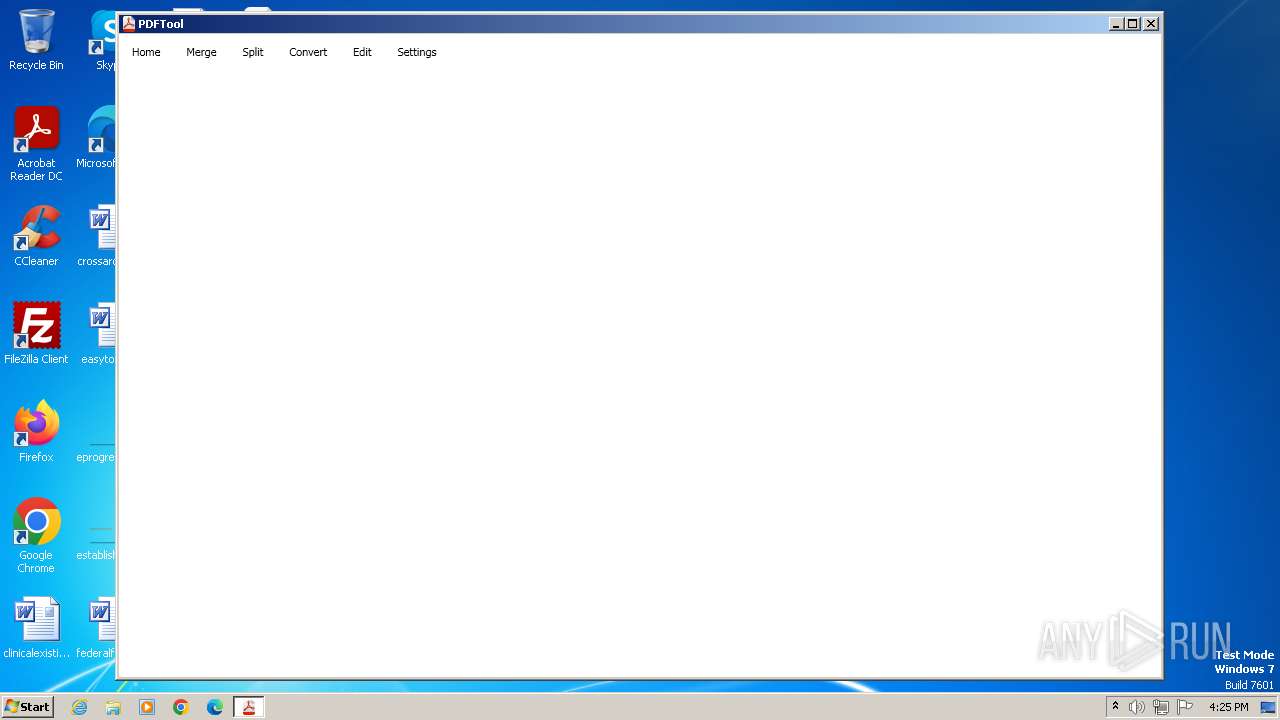The height and width of the screenshot is (720, 1280).
Task: Select the FileZilla Client desktop icon
Action: pos(36,333)
